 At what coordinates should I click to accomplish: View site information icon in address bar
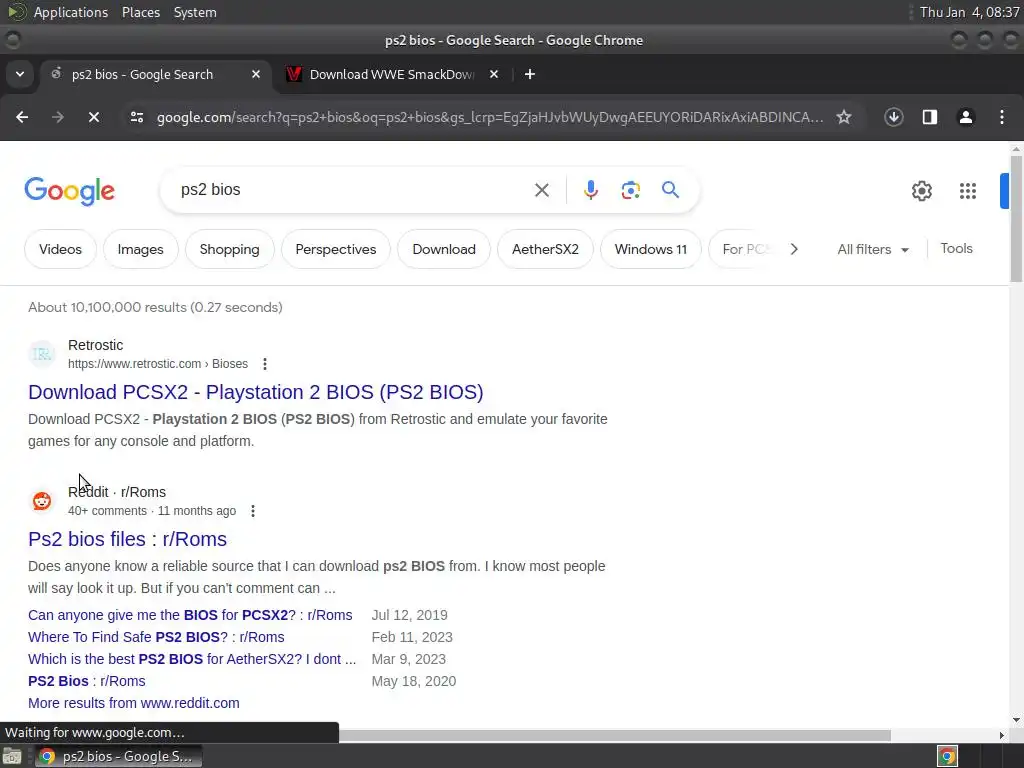click(136, 117)
